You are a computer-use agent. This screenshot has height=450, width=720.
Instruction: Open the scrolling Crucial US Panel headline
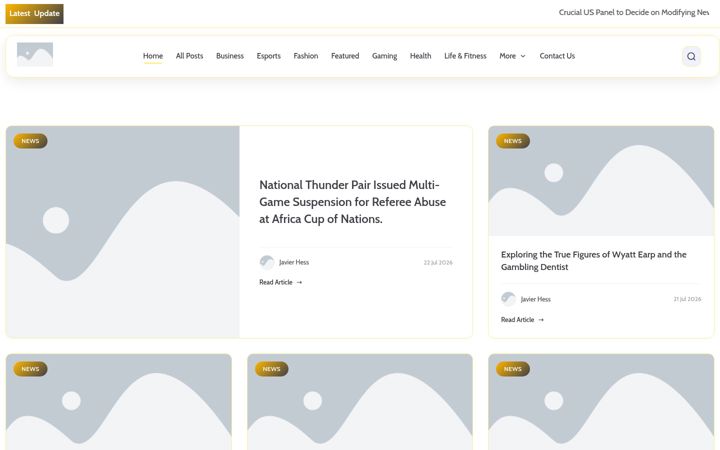point(634,12)
